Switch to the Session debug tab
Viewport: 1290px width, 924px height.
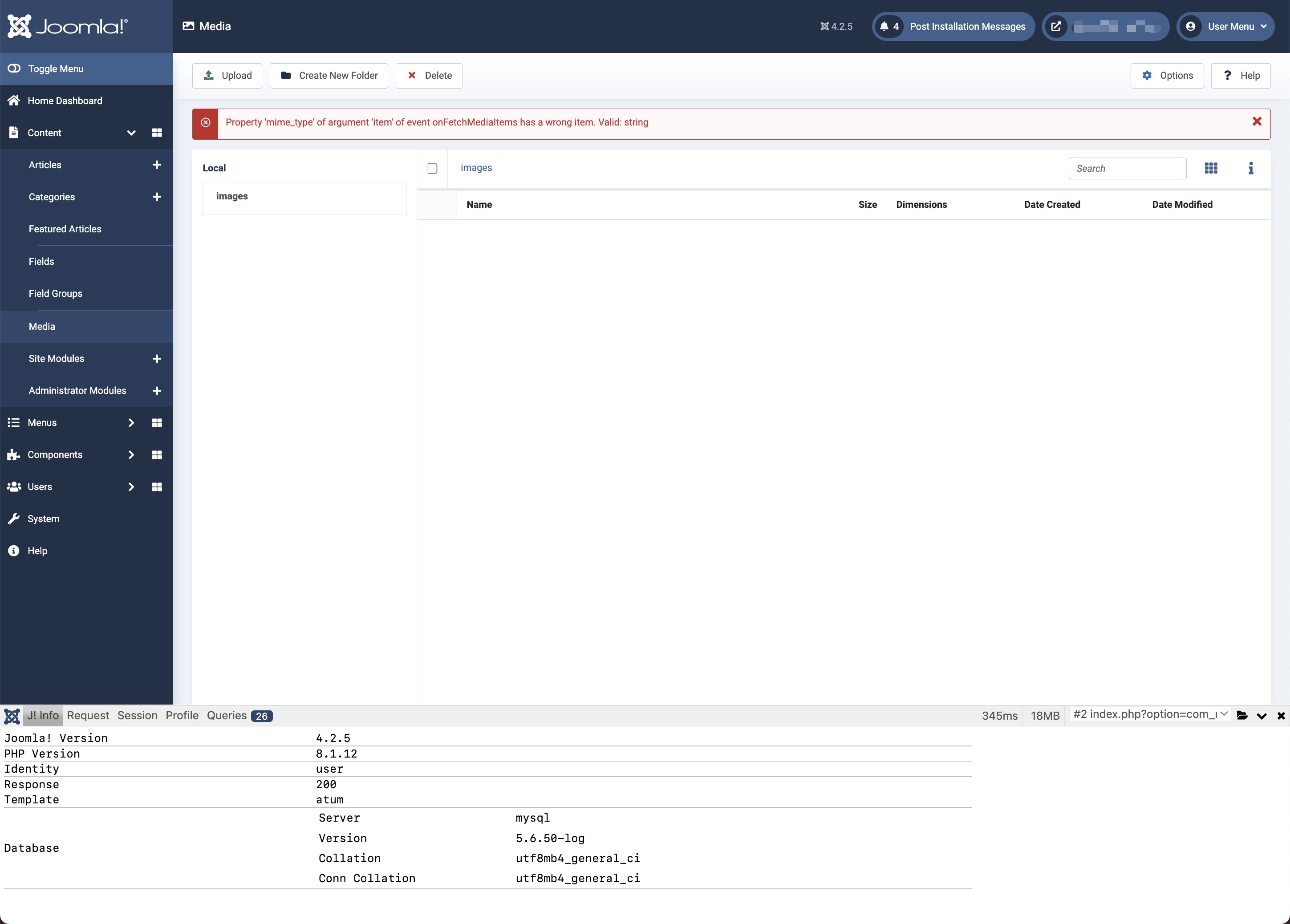(137, 715)
